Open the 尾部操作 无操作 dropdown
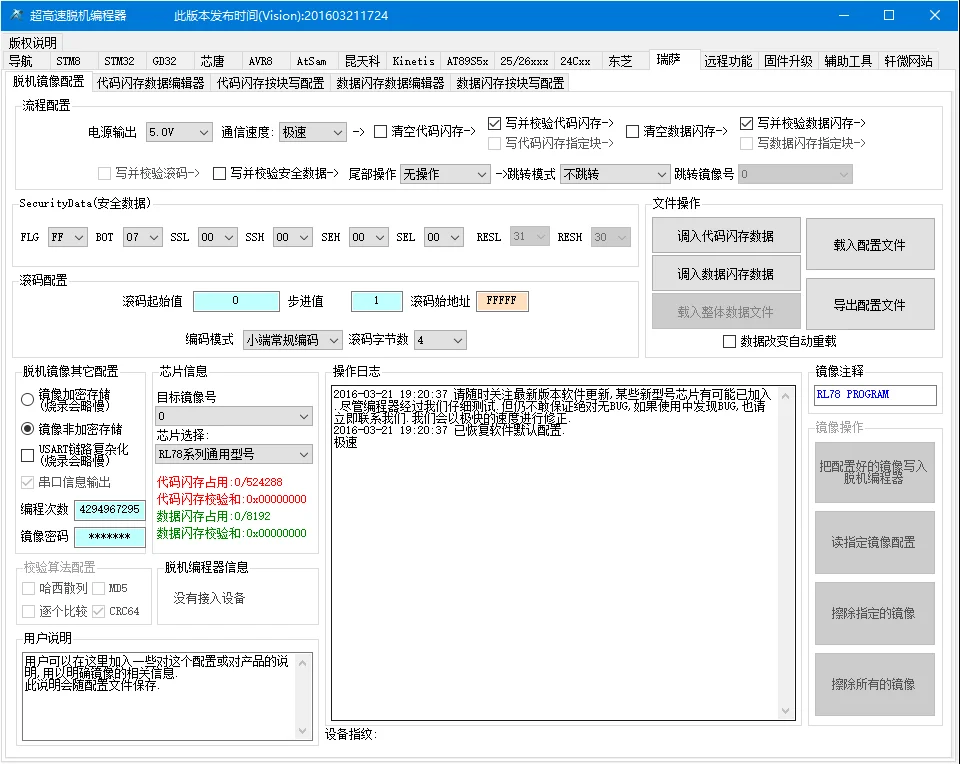The height and width of the screenshot is (764, 960). [445, 174]
